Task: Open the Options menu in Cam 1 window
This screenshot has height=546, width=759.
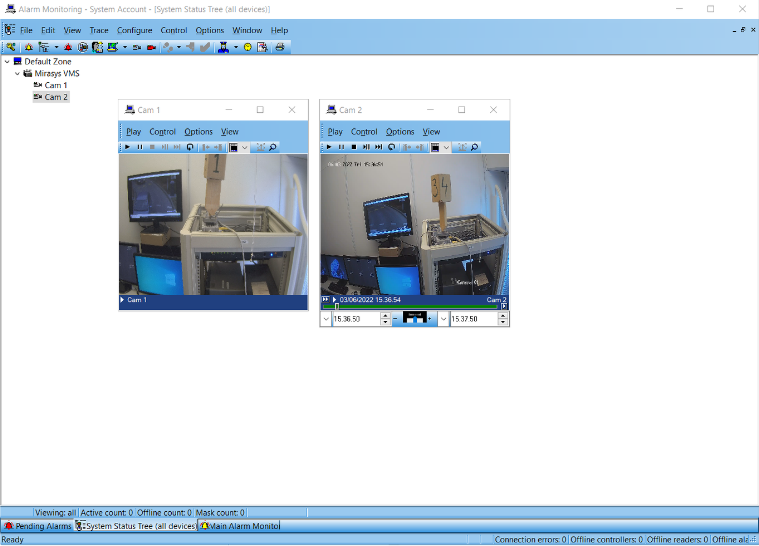Action: (x=198, y=132)
